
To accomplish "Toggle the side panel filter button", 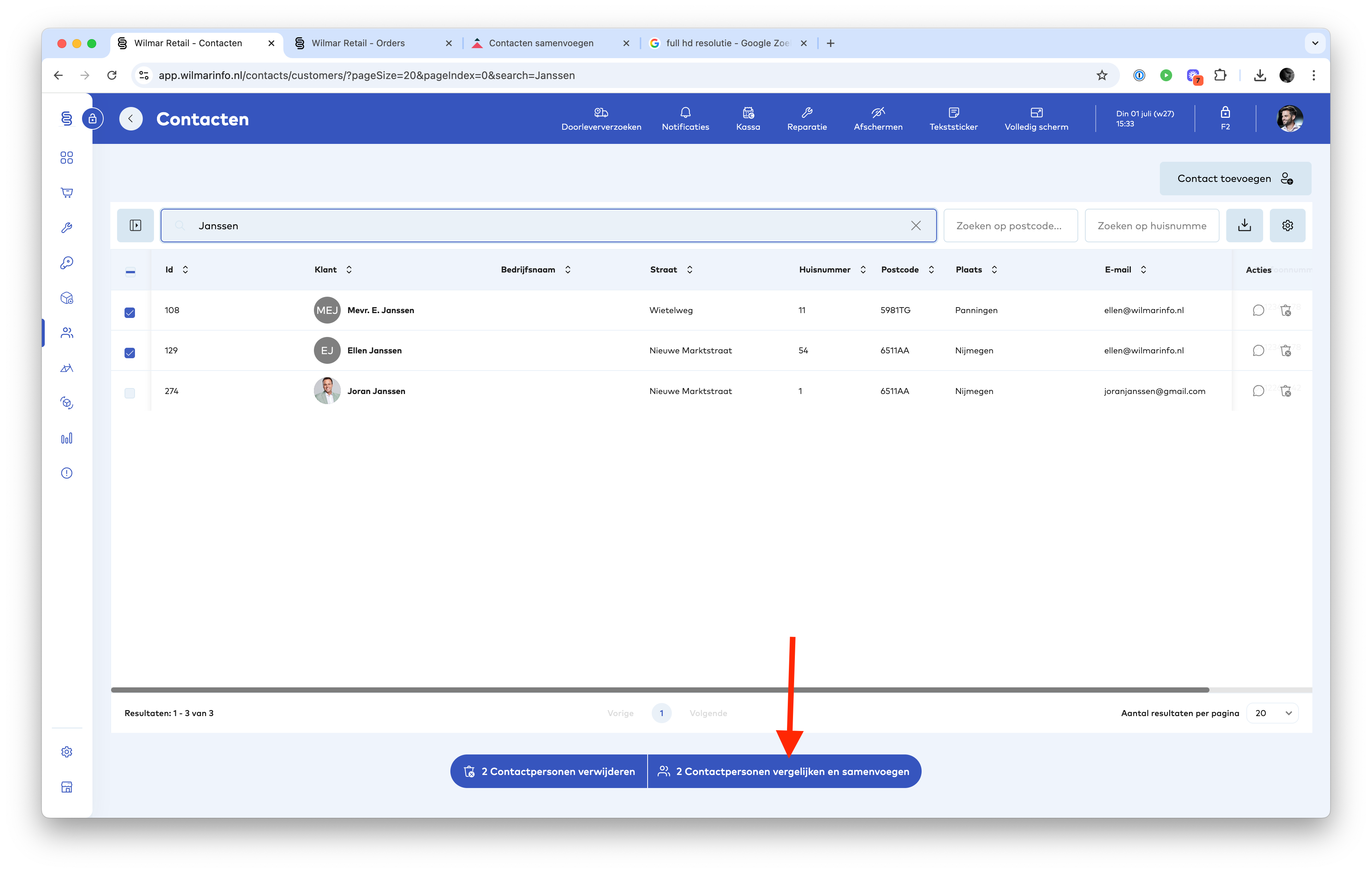I will point(136,226).
